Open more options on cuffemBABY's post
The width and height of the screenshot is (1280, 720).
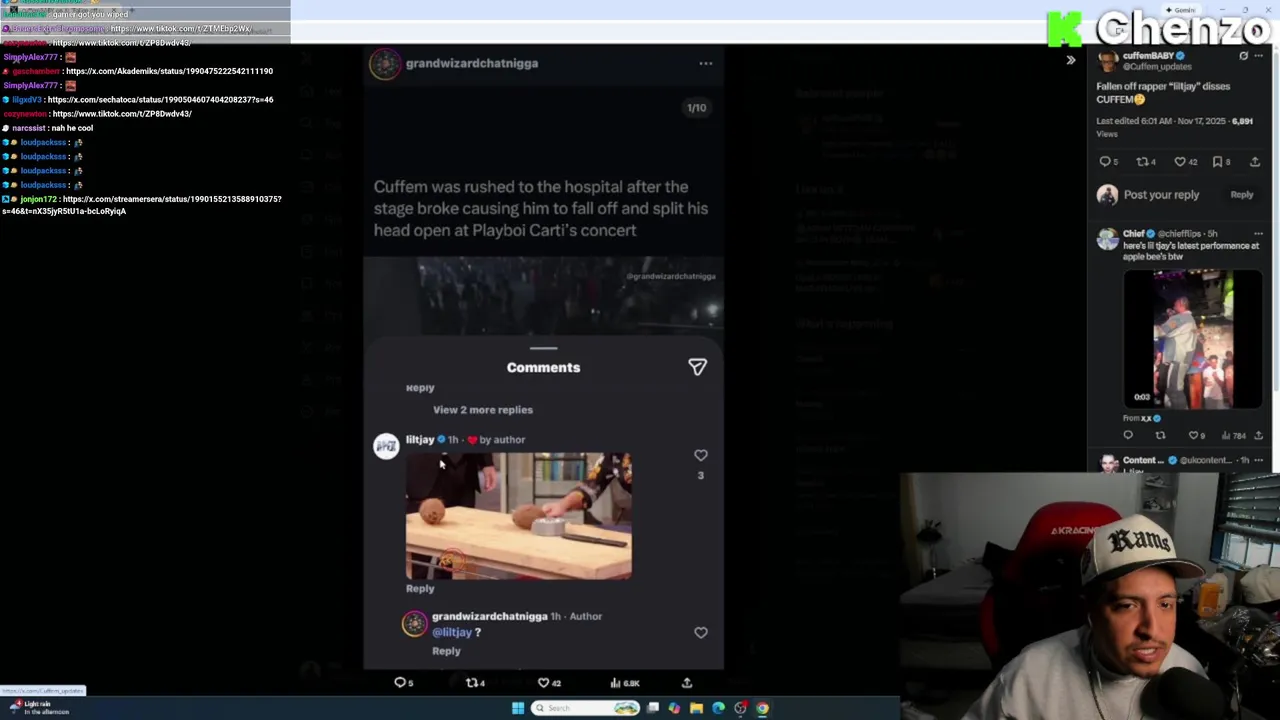[1259, 56]
